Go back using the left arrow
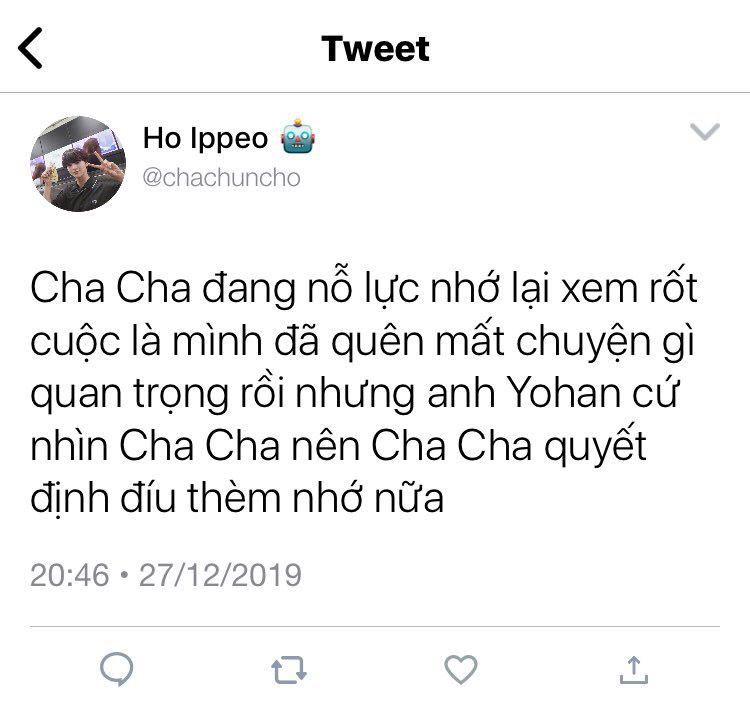 tap(30, 48)
